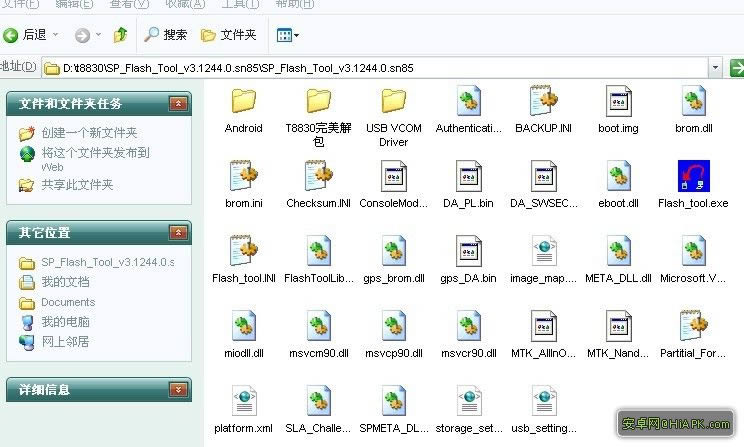Click the 创建一个新文件夹 link
The width and height of the screenshot is (744, 447).
[x=88, y=133]
